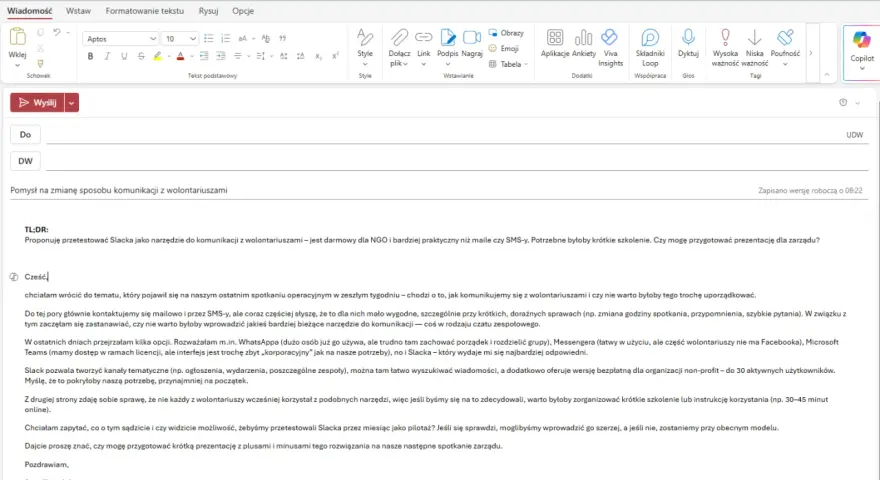Mark message as Niska ważność

click(755, 47)
